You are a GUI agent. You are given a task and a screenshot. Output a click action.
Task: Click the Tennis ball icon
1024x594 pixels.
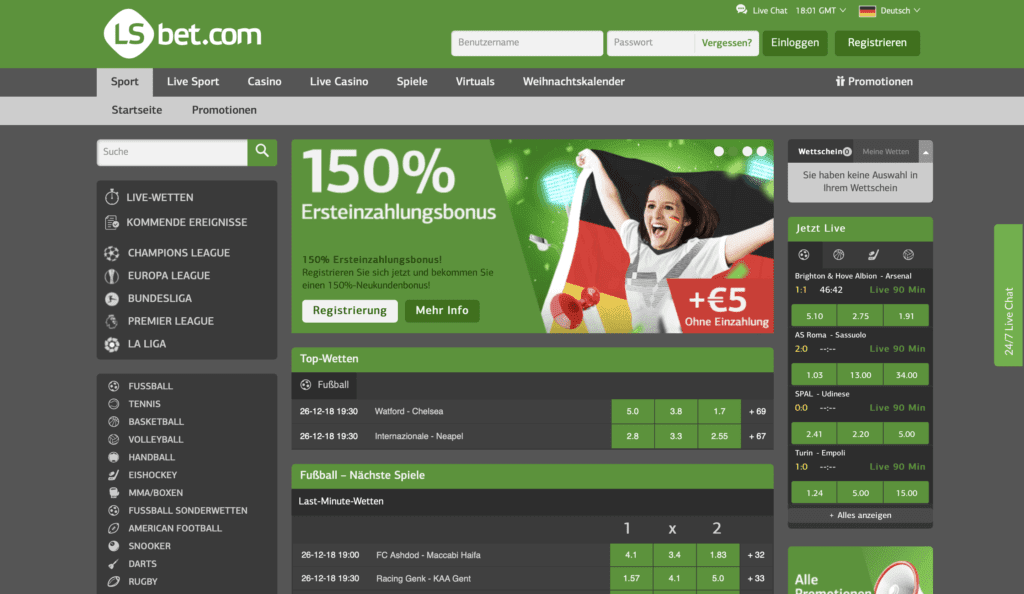pyautogui.click(x=114, y=403)
